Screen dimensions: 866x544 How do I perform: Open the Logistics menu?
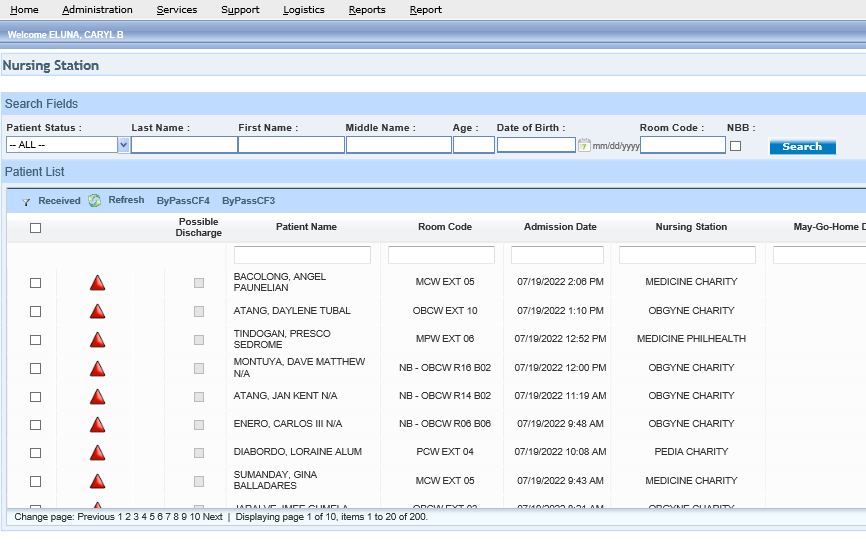click(303, 10)
